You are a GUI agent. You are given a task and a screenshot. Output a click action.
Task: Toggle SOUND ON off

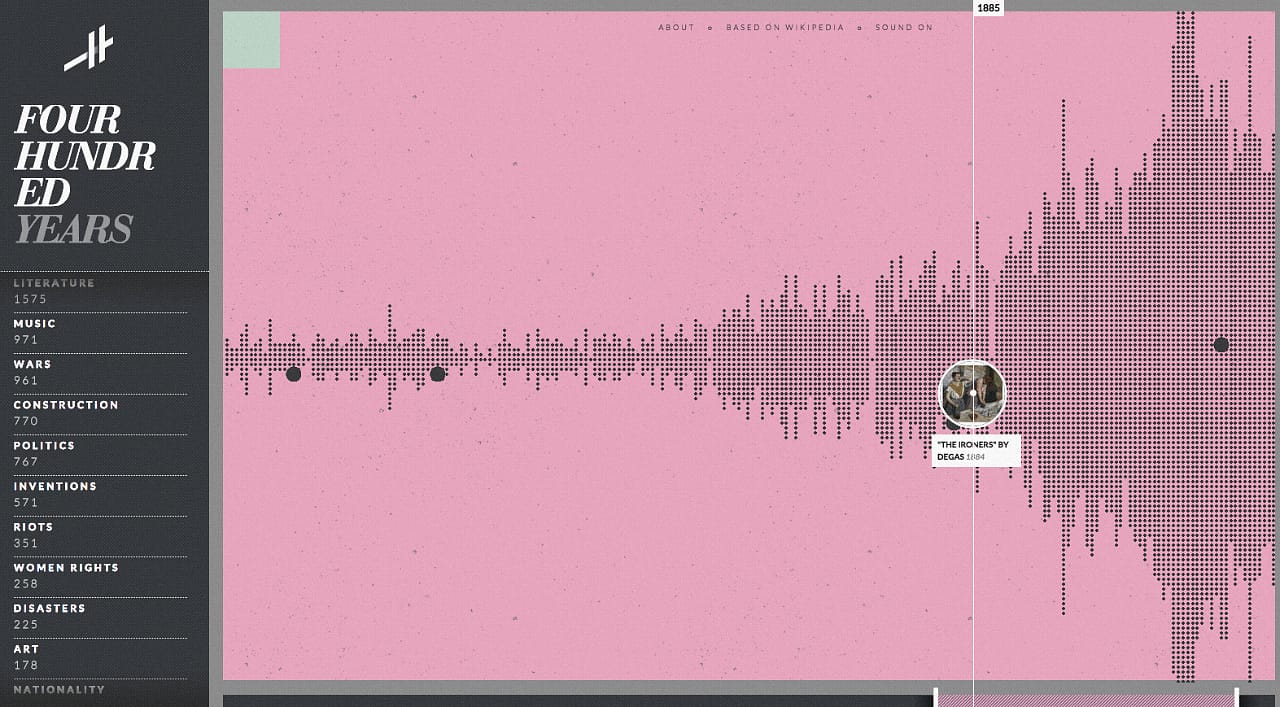[903, 27]
